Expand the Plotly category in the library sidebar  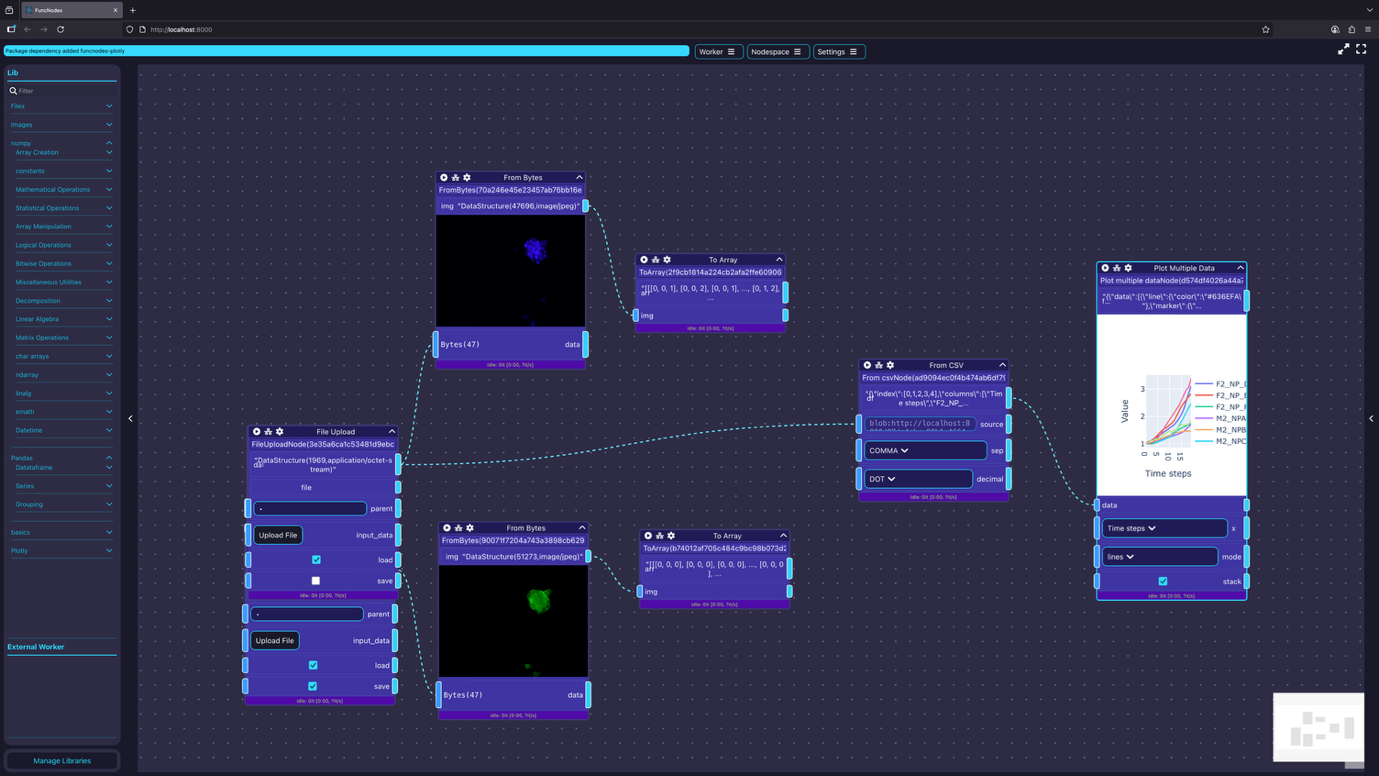60,550
